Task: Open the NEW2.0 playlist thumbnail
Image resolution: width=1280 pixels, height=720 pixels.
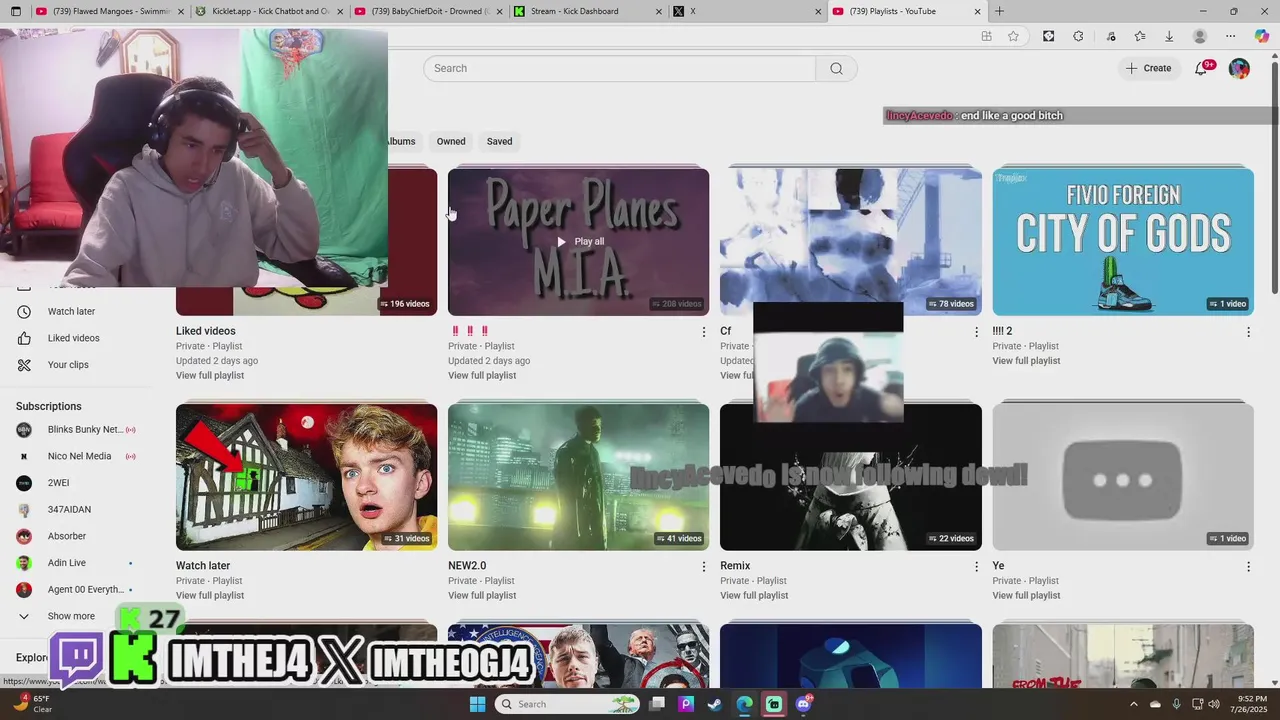Action: point(578,477)
